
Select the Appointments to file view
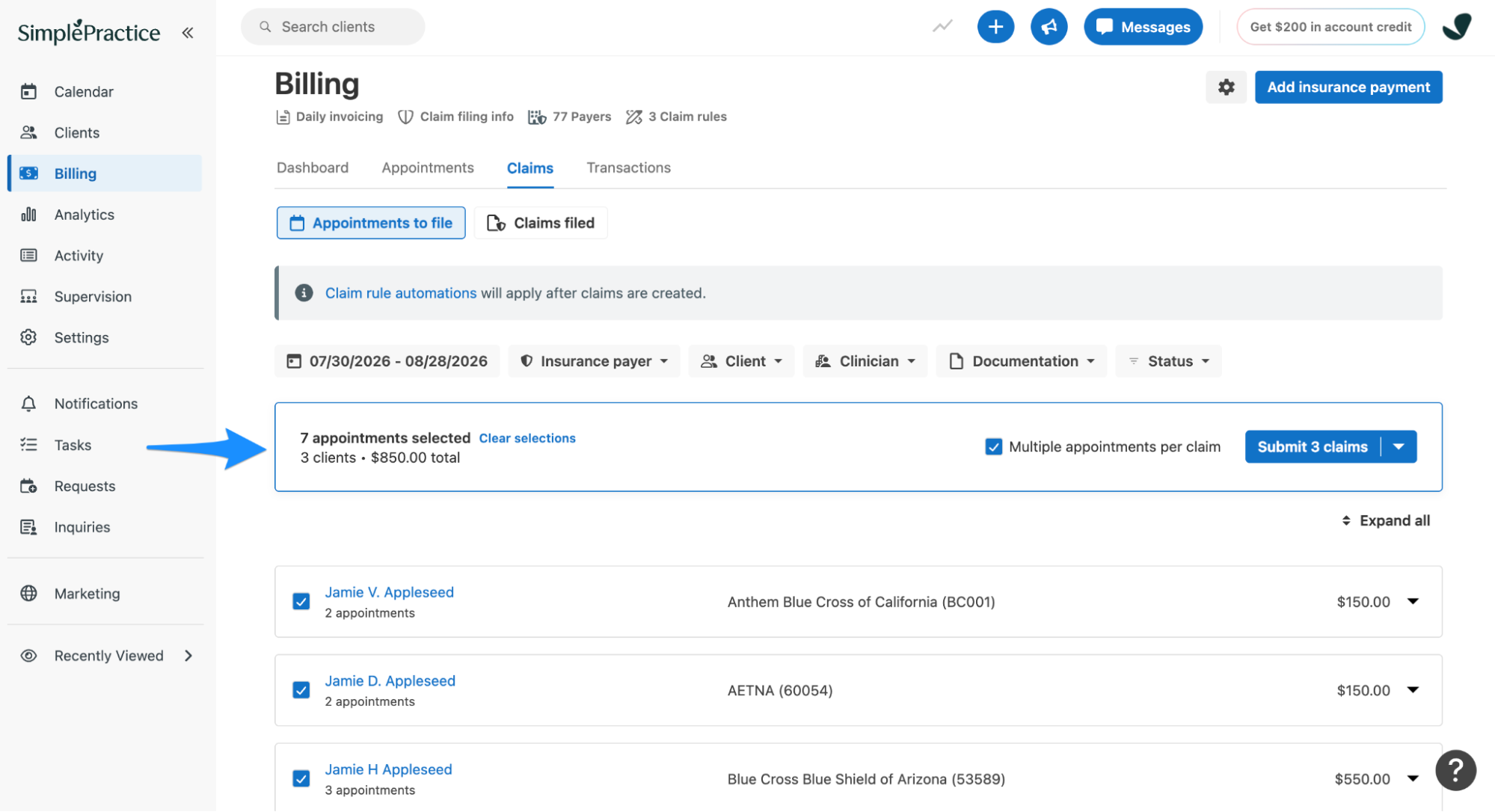pos(371,223)
